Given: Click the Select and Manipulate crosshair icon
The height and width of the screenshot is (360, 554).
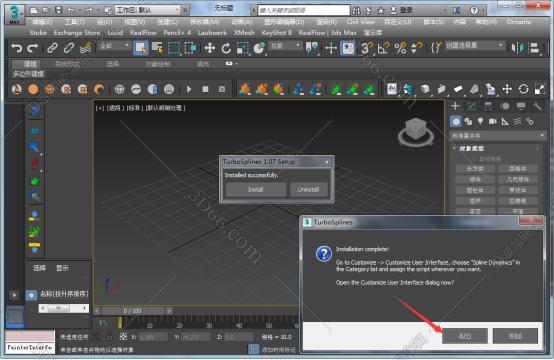Looking at the screenshot, I should [x=331, y=48].
